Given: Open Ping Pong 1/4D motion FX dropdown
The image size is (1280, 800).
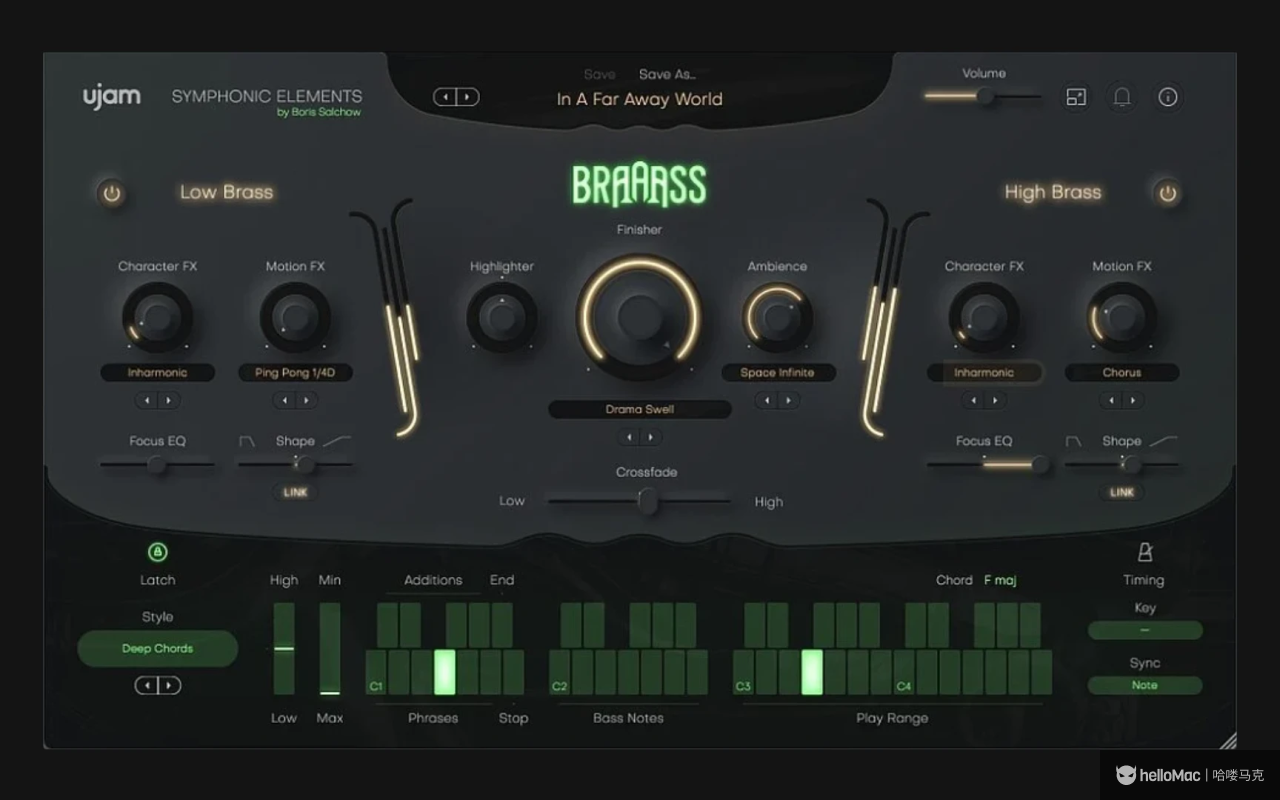Looking at the screenshot, I should click(295, 373).
